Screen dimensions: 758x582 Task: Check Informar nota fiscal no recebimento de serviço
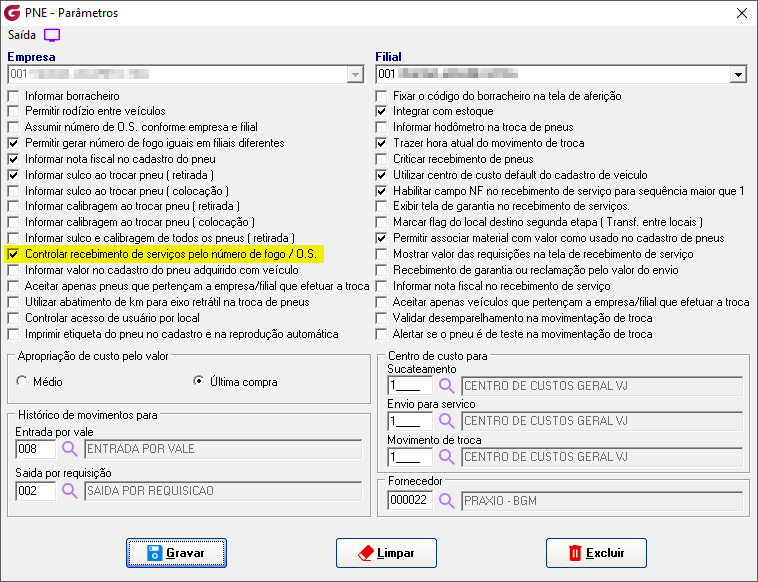pyautogui.click(x=381, y=286)
